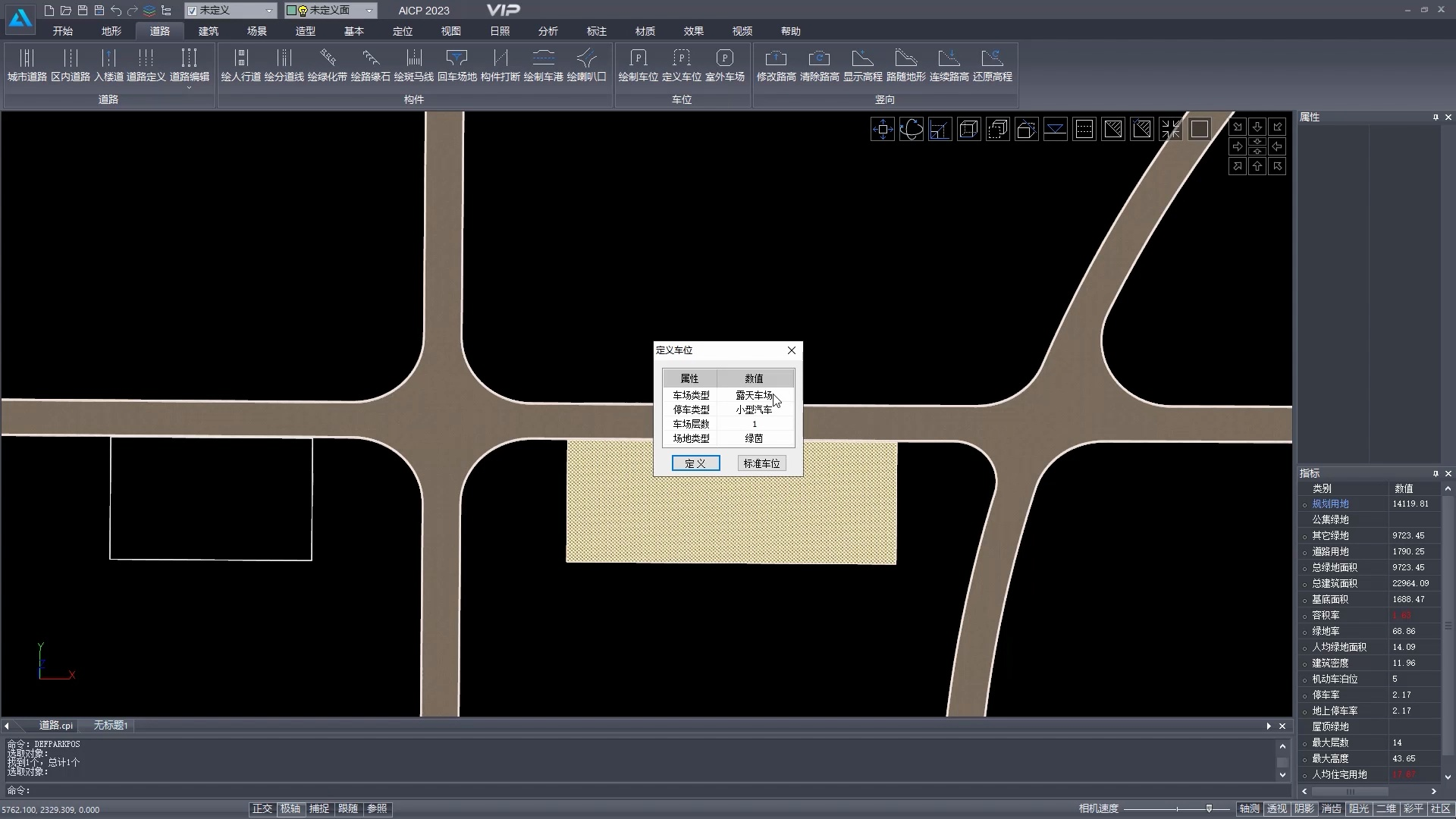Click the 定义 button in dialog
Image resolution: width=1456 pixels, height=819 pixels.
point(695,463)
